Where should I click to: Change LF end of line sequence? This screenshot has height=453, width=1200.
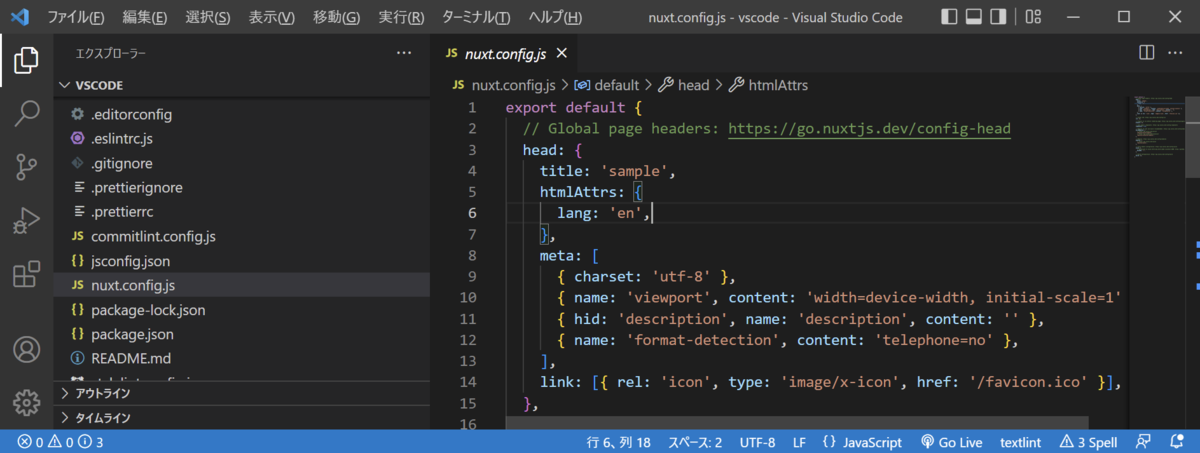point(800,442)
